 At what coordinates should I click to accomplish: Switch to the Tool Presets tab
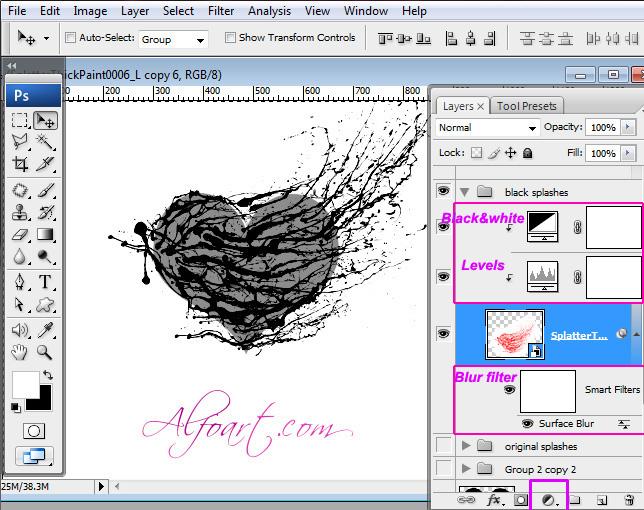point(526,106)
